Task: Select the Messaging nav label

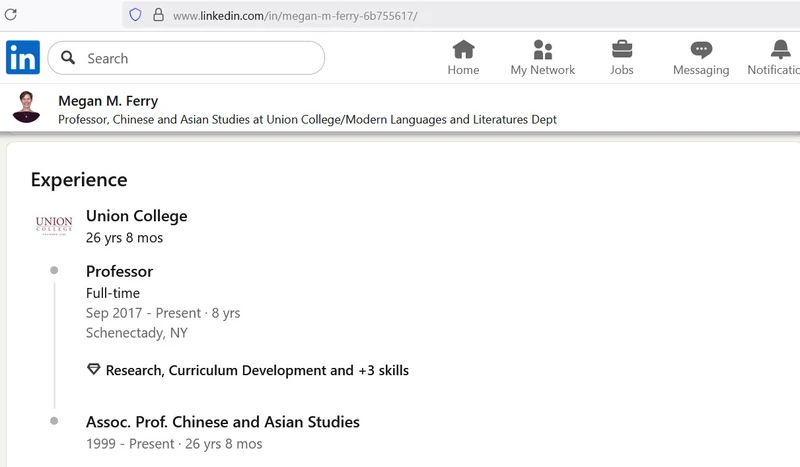Action: [701, 70]
